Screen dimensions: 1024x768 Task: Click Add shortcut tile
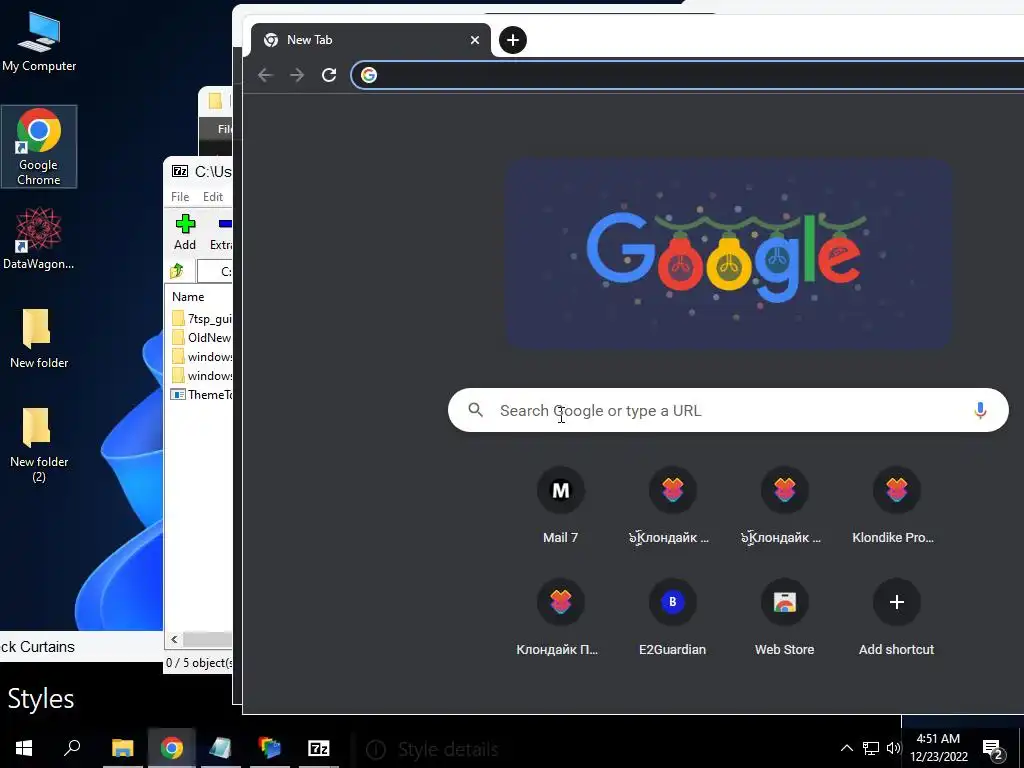[x=896, y=618]
